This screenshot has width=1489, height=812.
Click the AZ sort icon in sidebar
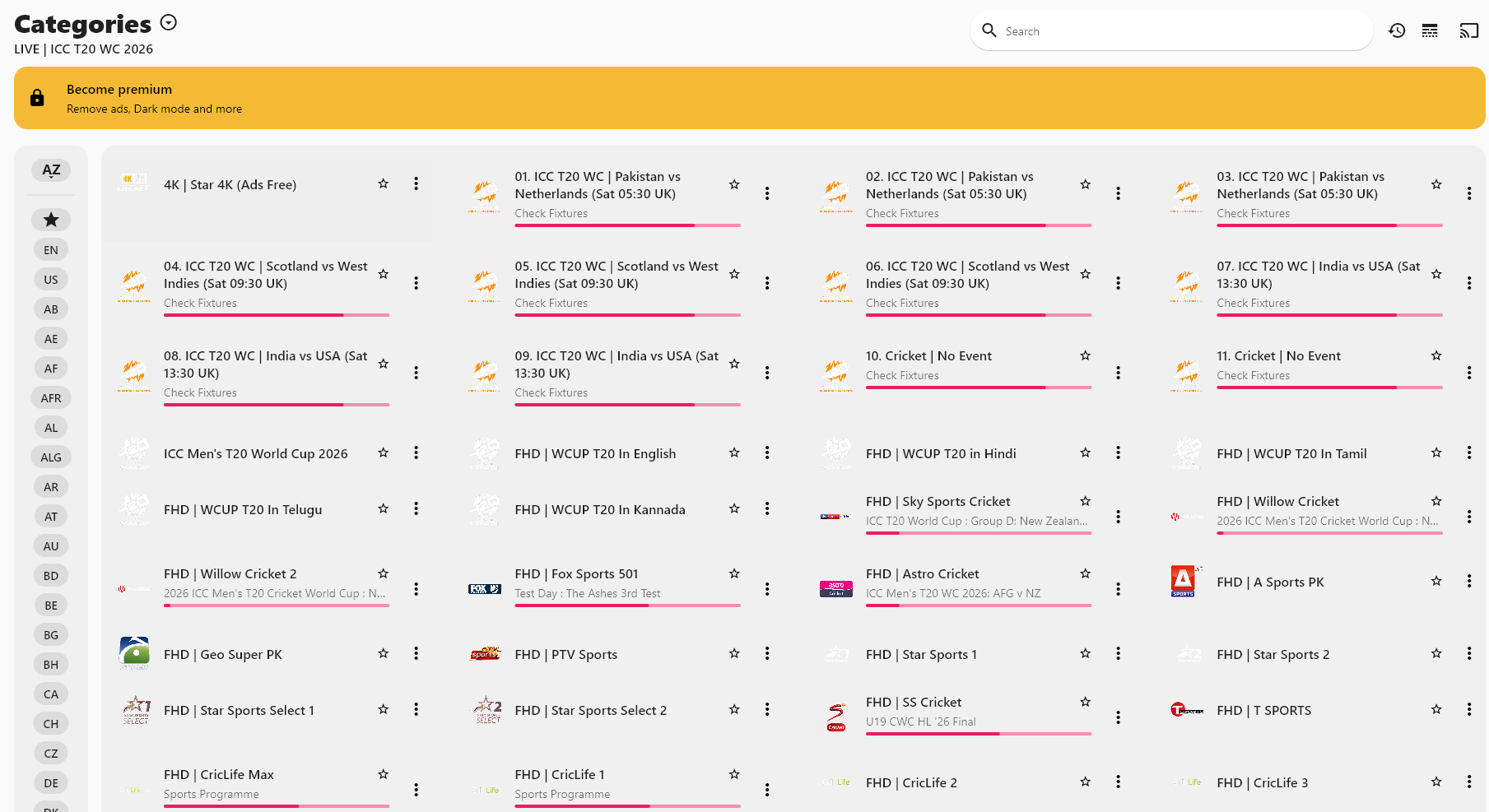(51, 170)
